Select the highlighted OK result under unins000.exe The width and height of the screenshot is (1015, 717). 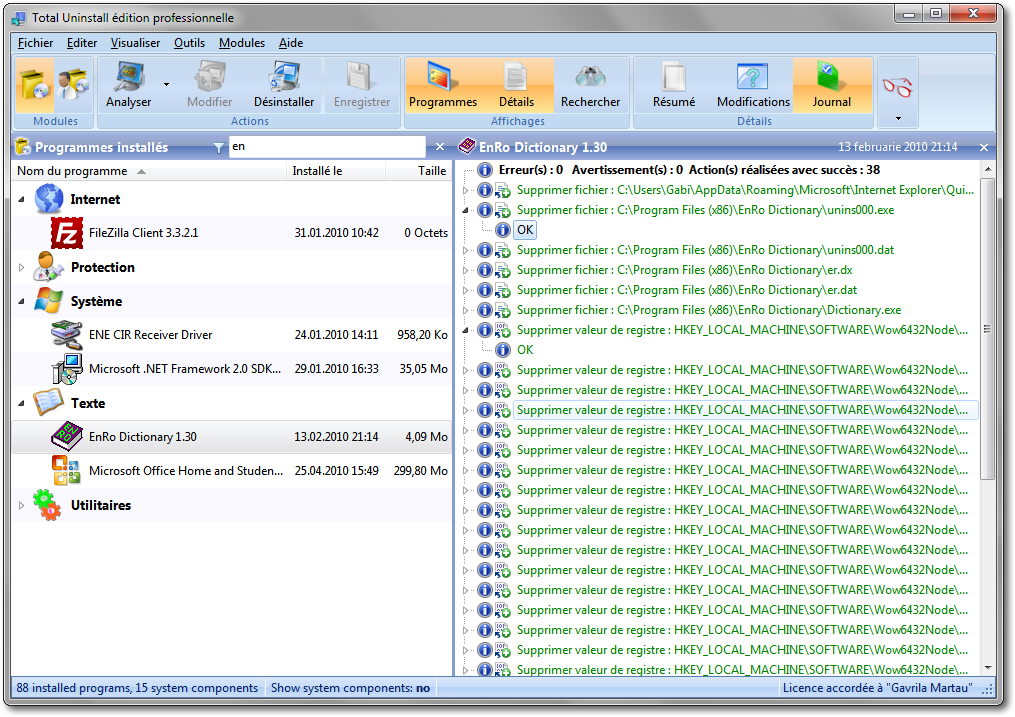click(x=525, y=230)
